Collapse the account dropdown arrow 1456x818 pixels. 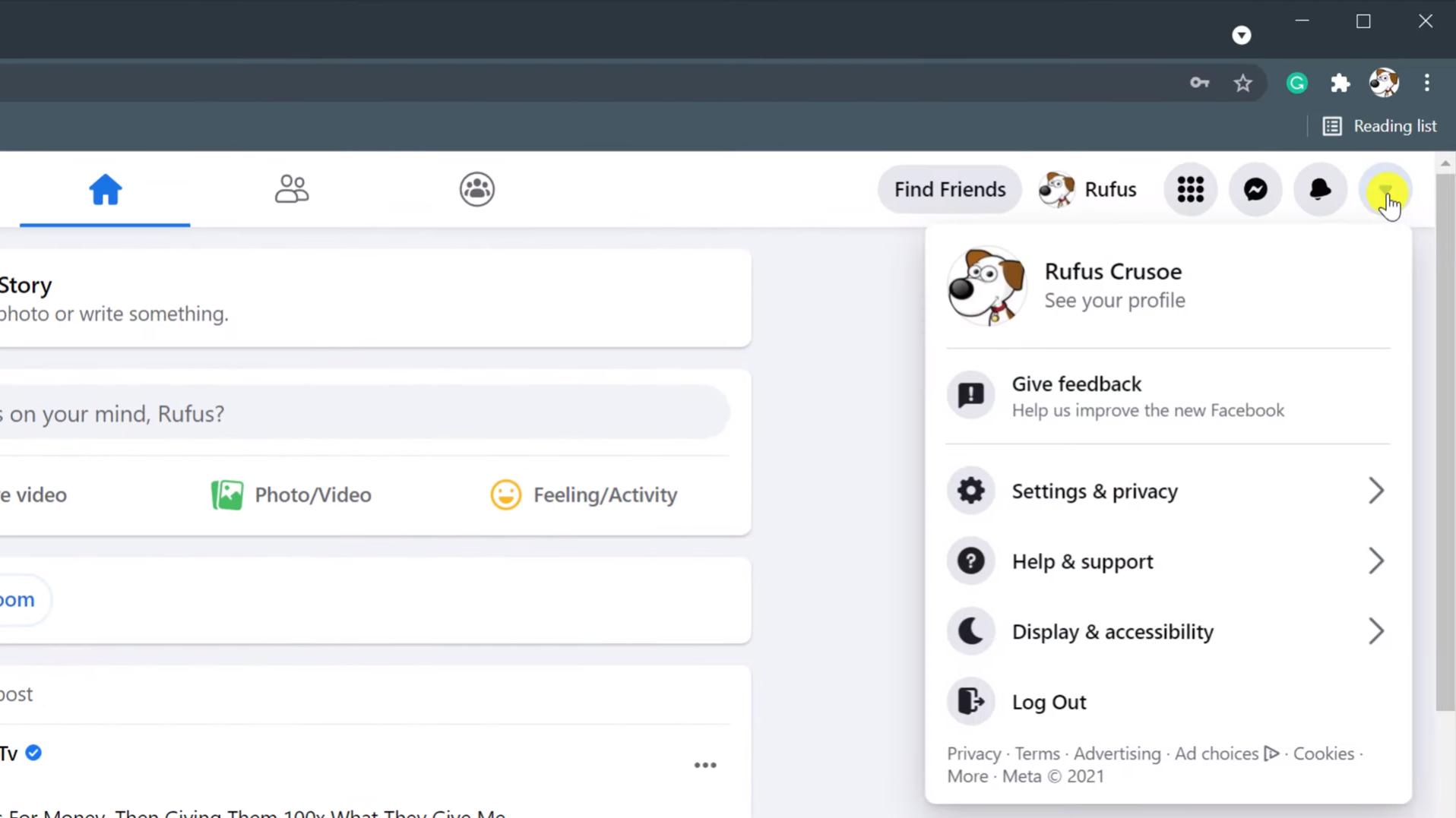1385,189
